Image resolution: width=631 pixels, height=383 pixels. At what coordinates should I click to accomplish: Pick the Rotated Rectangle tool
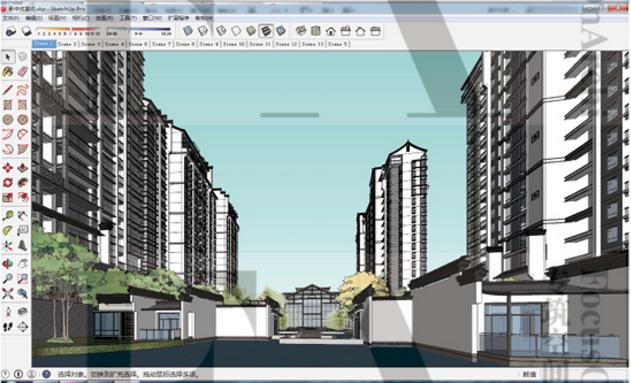coord(23,105)
